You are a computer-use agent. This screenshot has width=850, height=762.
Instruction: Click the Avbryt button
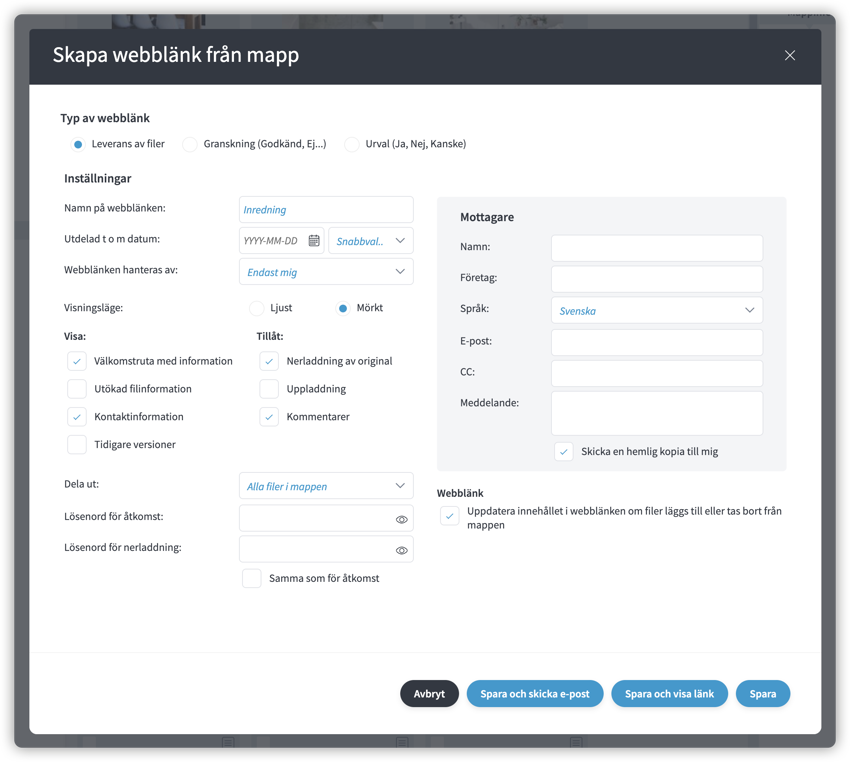pyautogui.click(x=429, y=694)
